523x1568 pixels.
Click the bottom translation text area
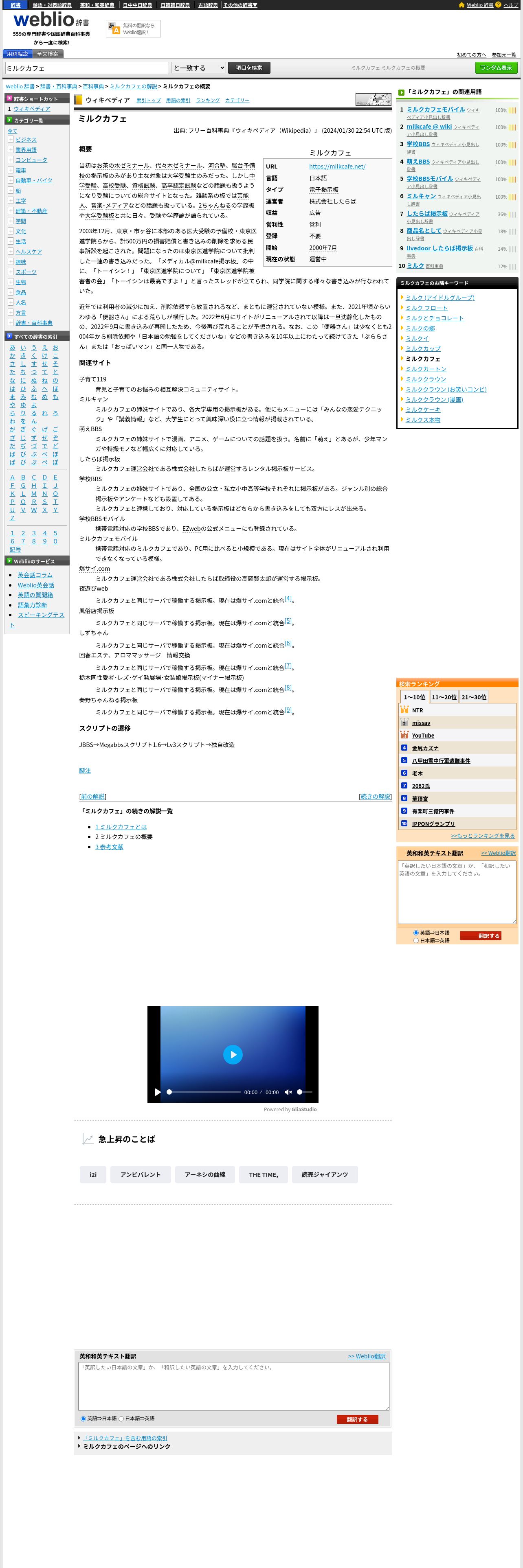tap(234, 1386)
